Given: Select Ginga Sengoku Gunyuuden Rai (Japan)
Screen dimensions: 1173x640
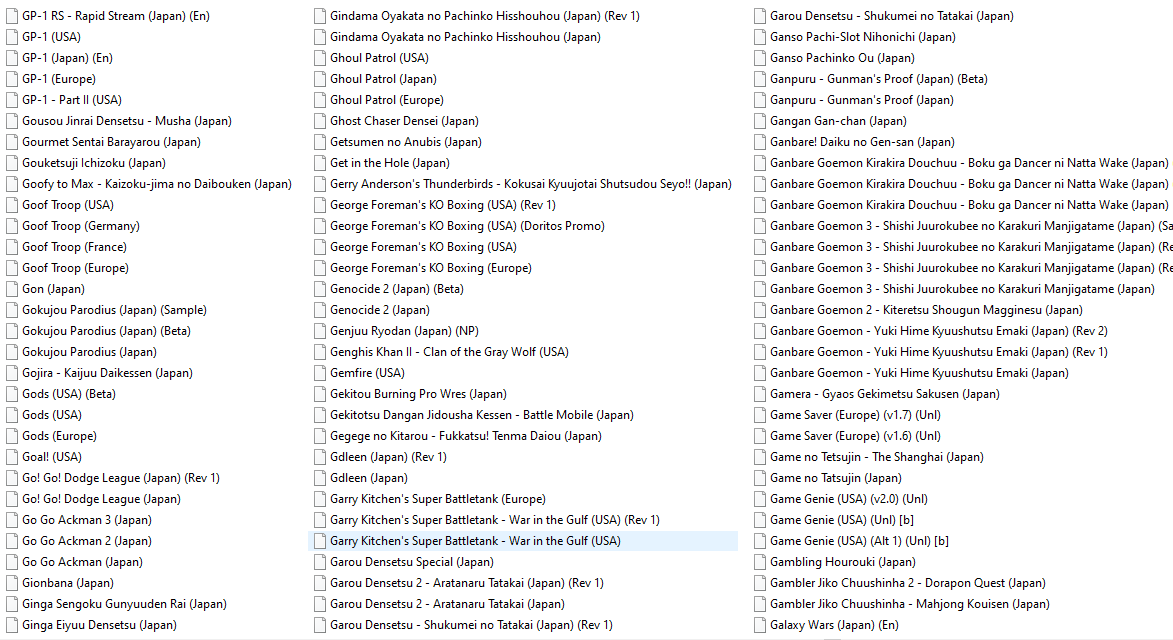Looking at the screenshot, I should point(125,604).
